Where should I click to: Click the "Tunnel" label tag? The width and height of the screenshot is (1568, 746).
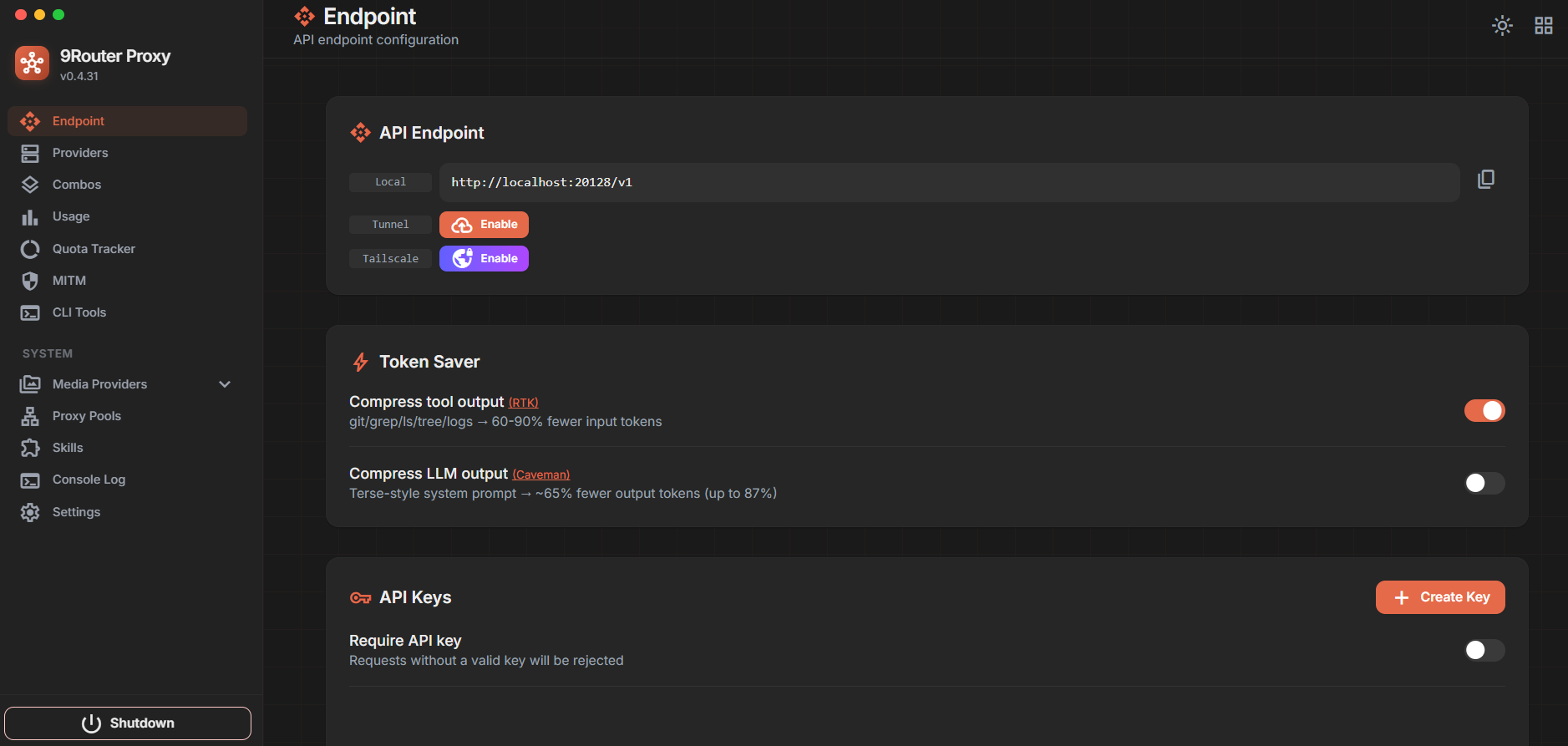pos(390,225)
